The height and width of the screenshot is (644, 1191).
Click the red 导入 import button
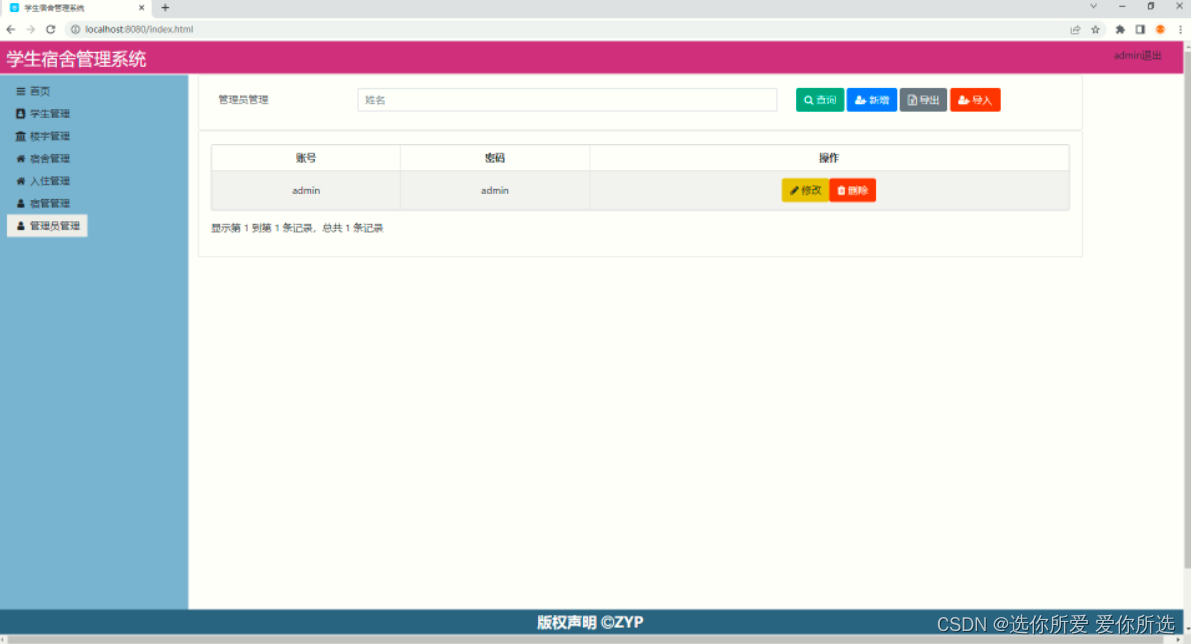[975, 100]
